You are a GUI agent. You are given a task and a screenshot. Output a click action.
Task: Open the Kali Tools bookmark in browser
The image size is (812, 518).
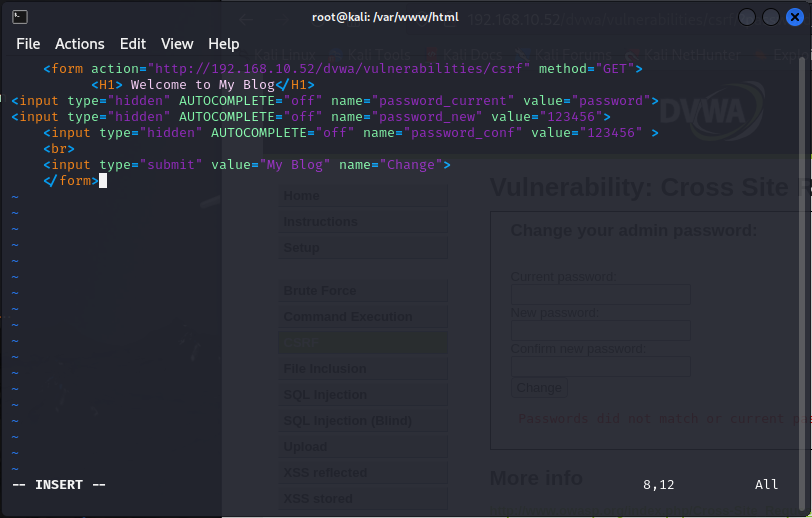pos(371,55)
